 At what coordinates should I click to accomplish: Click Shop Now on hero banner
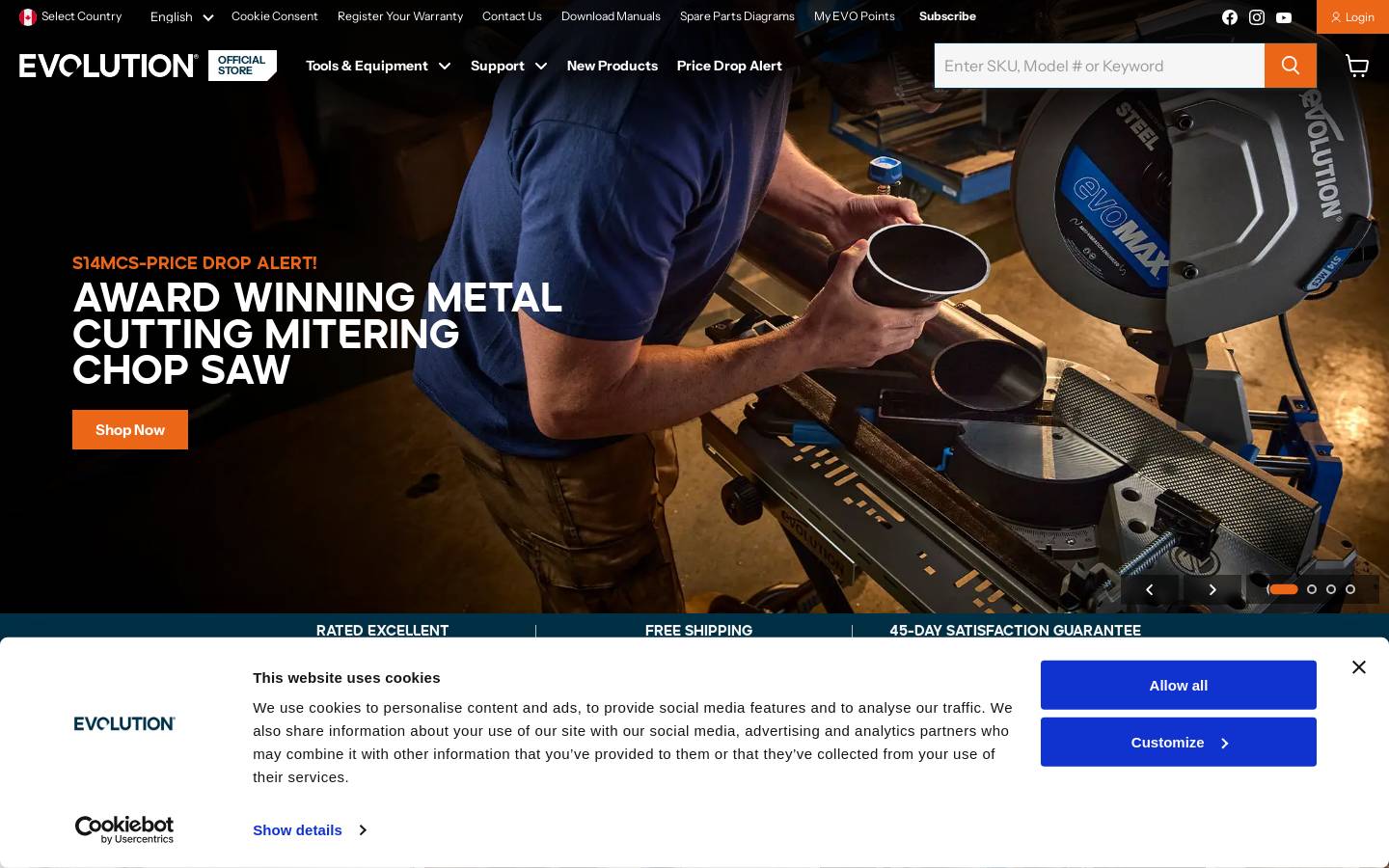coord(130,429)
